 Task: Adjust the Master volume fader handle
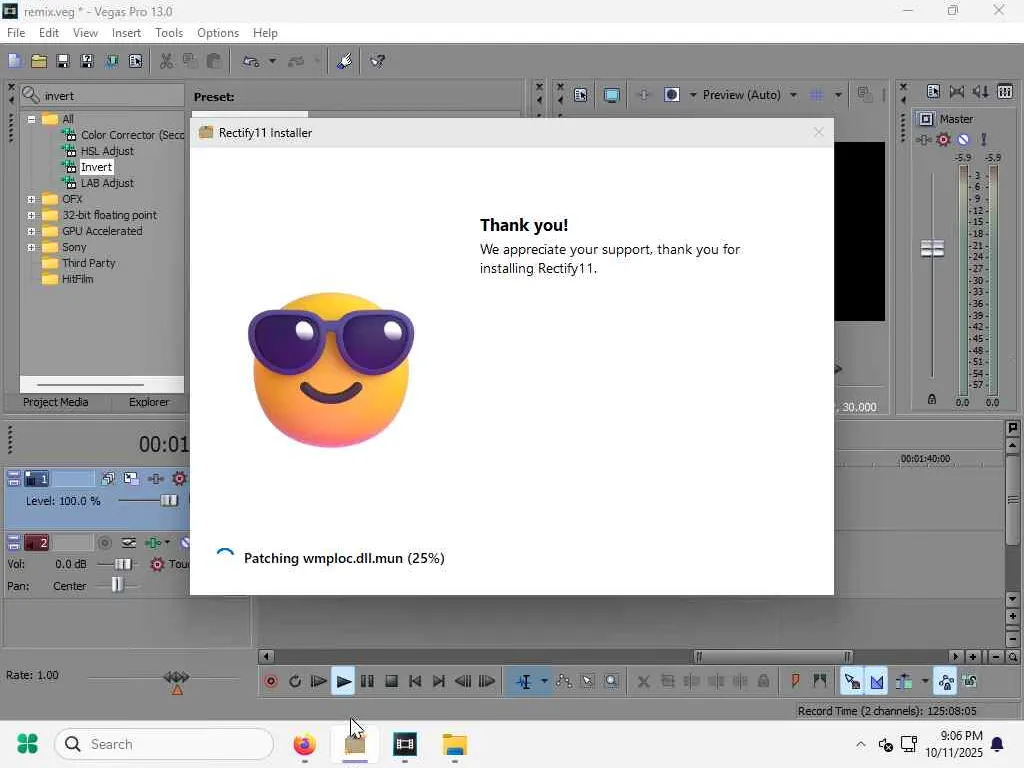[x=932, y=249]
